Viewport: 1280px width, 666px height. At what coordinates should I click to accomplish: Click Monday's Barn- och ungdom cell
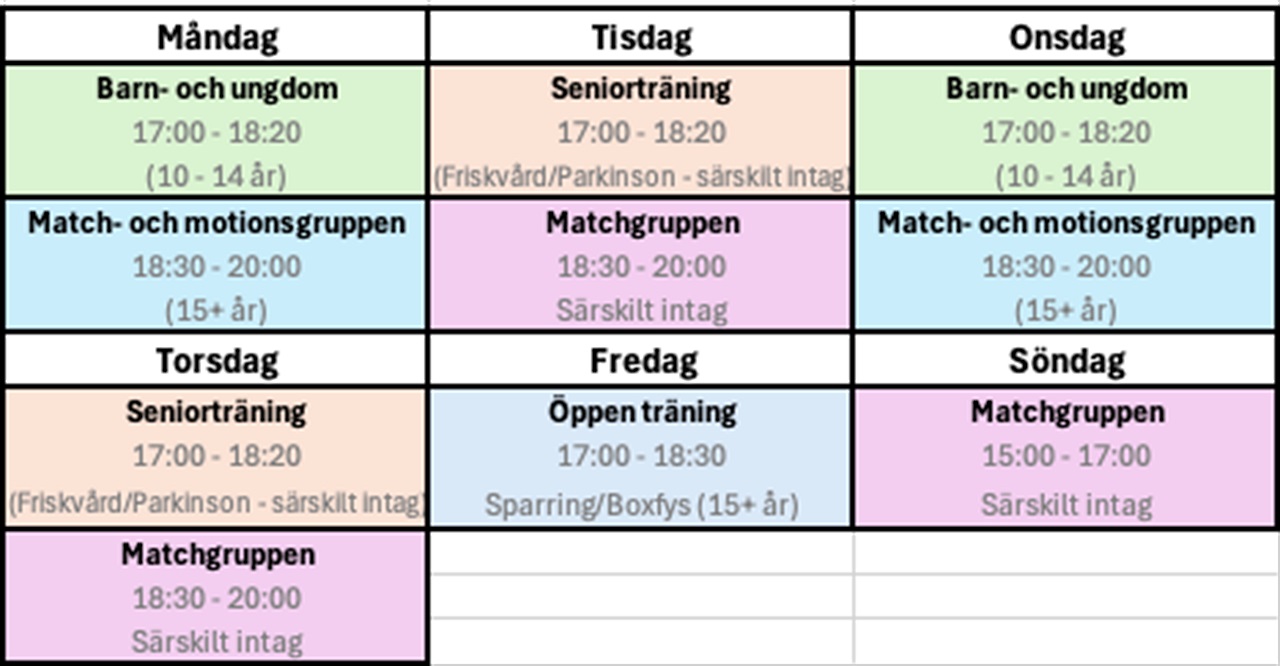pos(217,88)
